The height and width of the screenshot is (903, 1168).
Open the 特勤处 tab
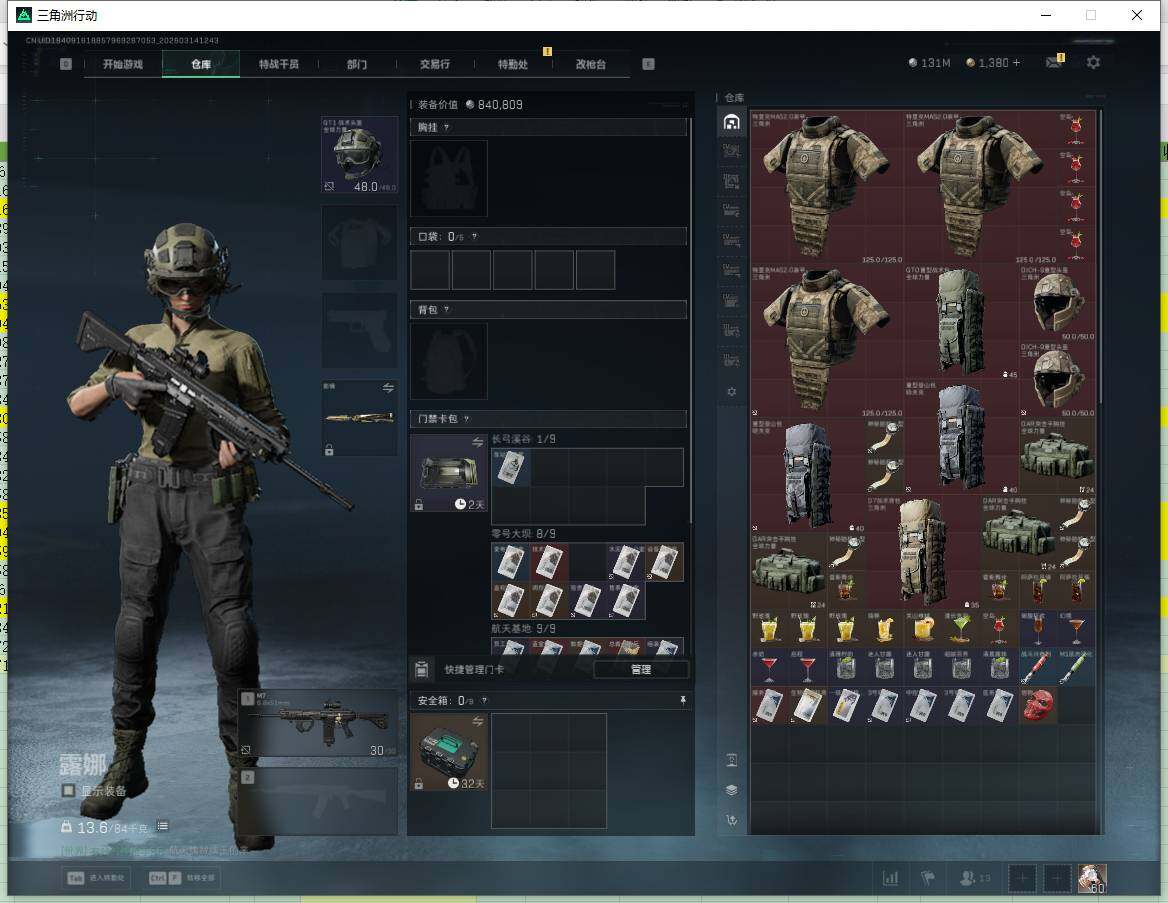click(512, 64)
